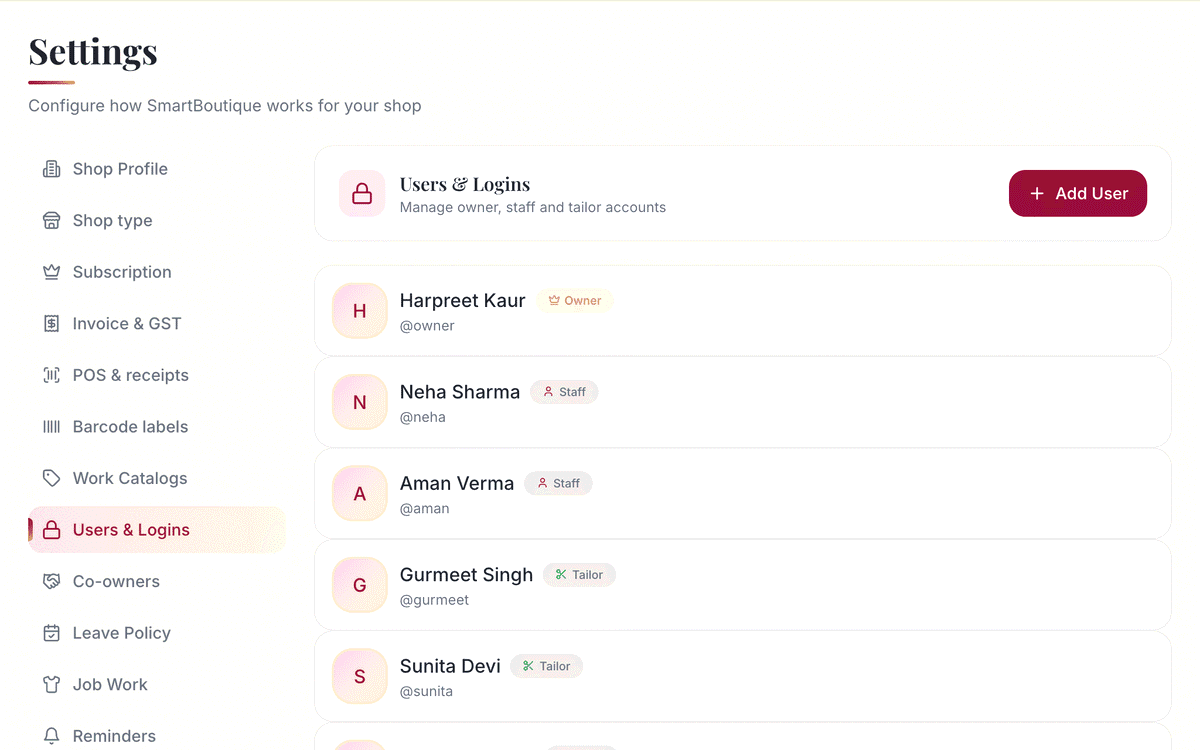Click the @sunita username

coord(426,691)
